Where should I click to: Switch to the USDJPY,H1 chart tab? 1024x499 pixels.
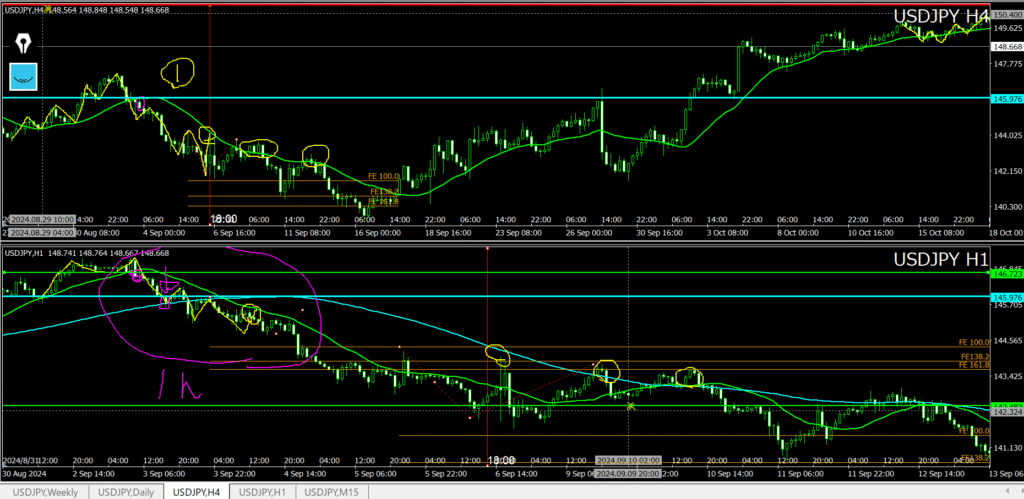click(x=265, y=491)
